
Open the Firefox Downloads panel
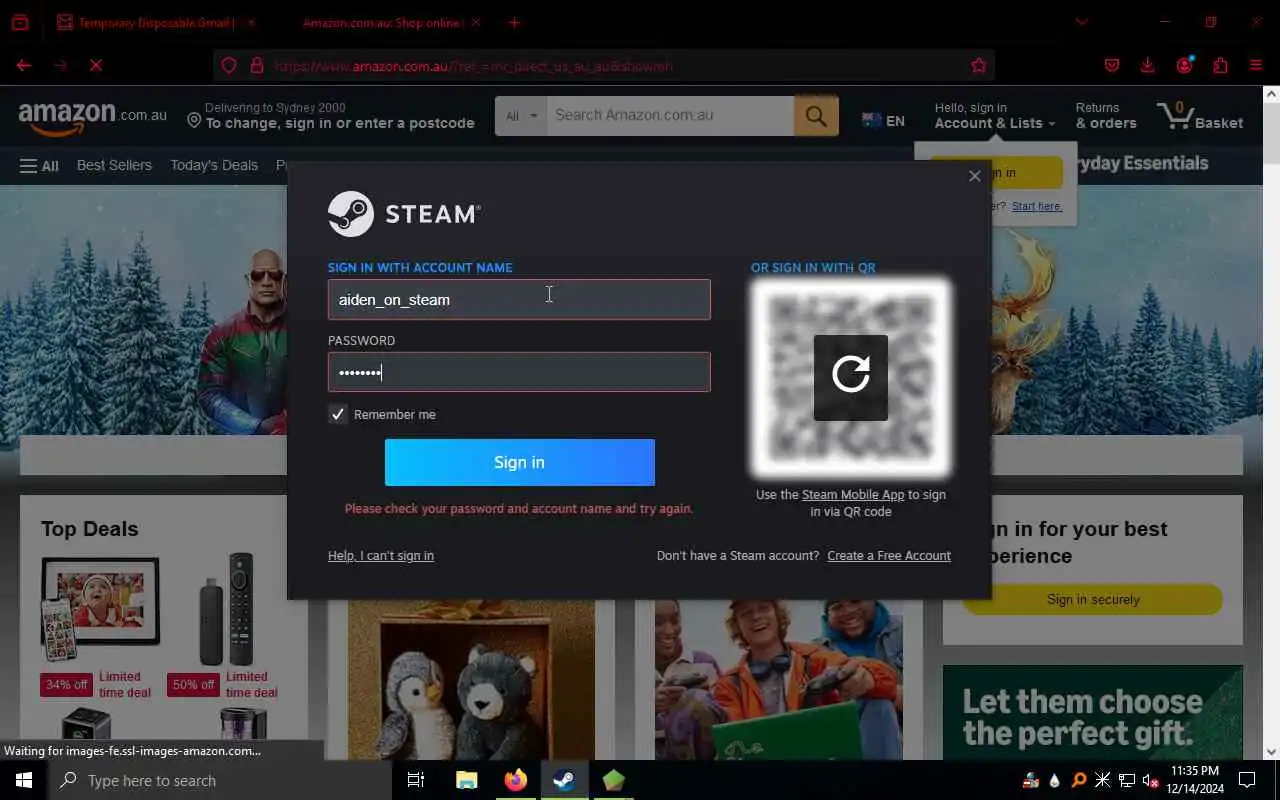point(1147,65)
